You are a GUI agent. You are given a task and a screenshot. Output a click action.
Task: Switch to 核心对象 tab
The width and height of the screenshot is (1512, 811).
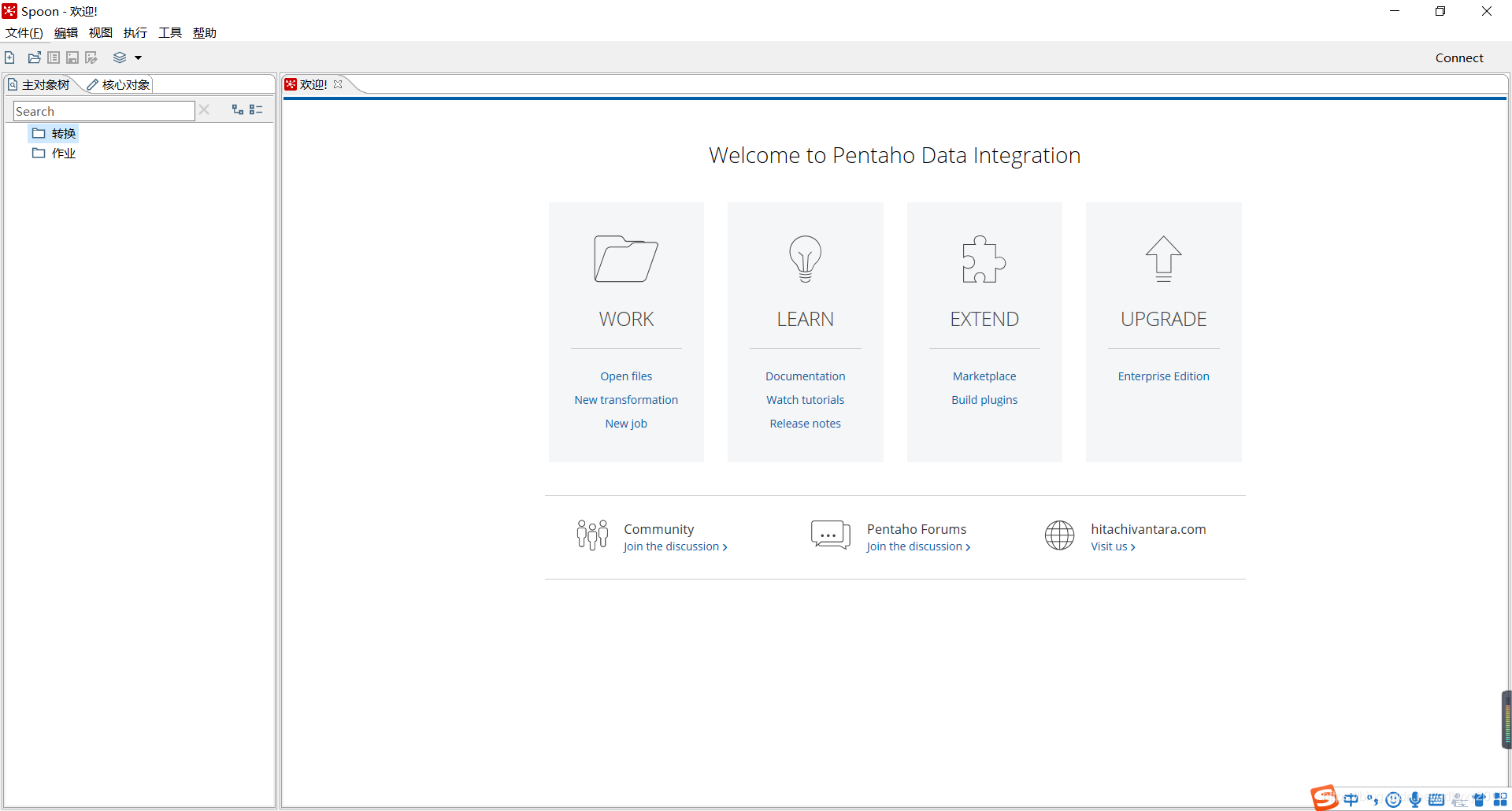point(119,84)
